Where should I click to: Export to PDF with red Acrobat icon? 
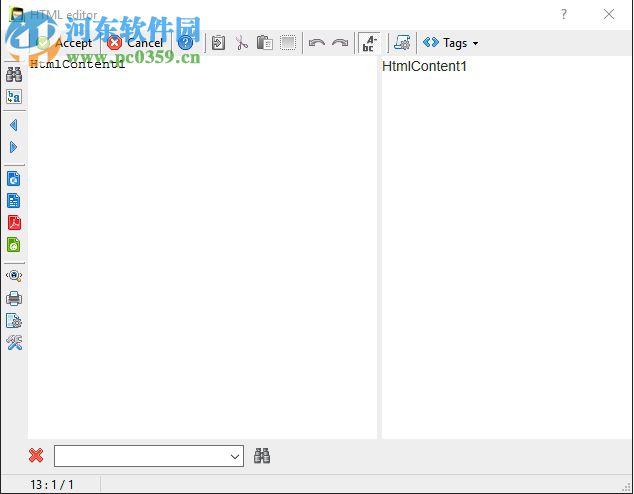coord(14,223)
